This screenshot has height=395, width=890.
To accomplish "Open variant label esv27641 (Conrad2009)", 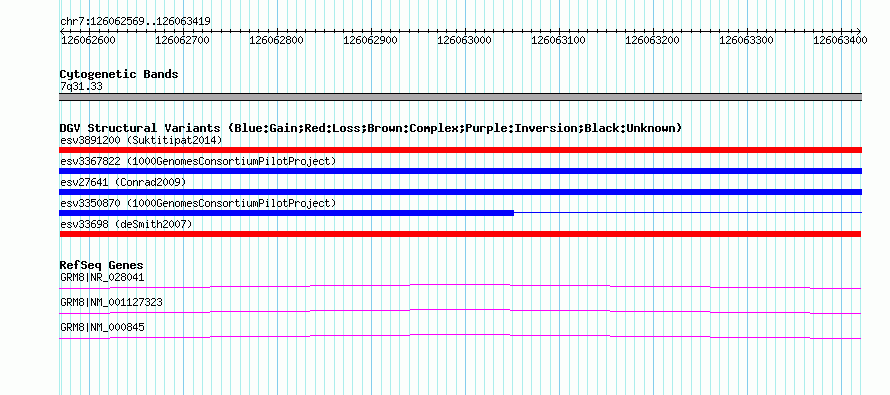I will click(x=123, y=182).
